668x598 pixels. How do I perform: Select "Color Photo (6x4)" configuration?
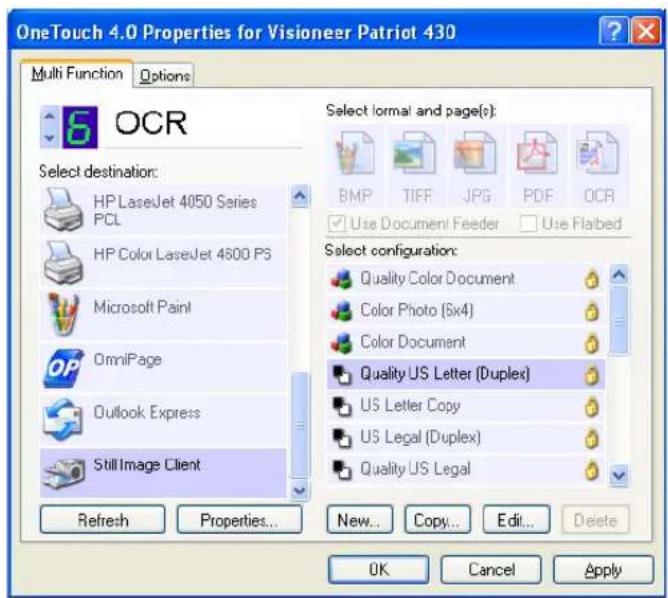click(466, 311)
